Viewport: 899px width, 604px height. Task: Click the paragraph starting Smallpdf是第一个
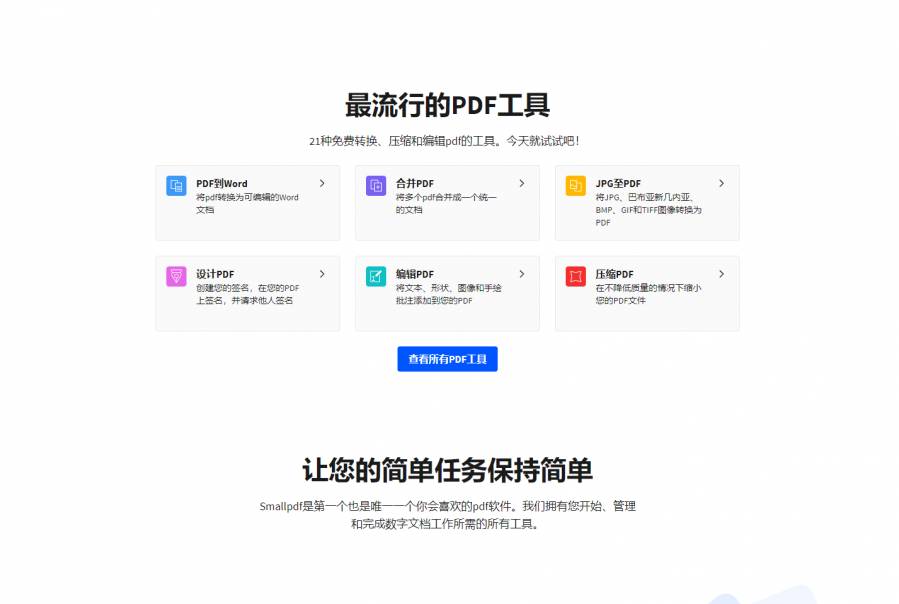pyautogui.click(x=447, y=515)
